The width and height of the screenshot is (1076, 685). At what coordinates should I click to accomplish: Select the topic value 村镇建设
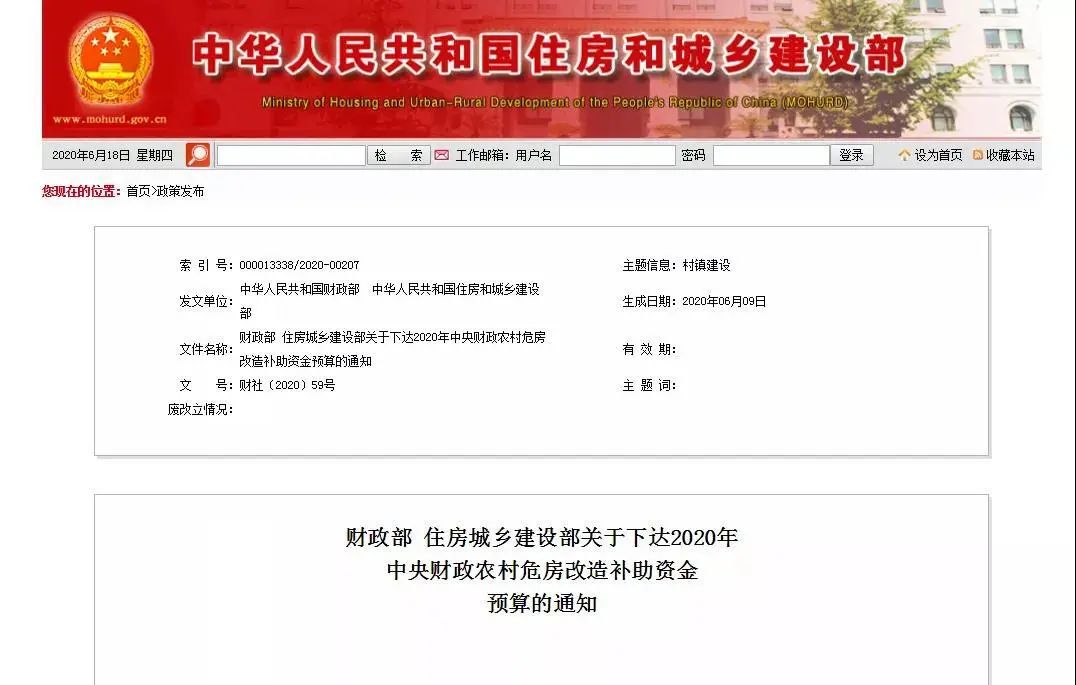(706, 265)
